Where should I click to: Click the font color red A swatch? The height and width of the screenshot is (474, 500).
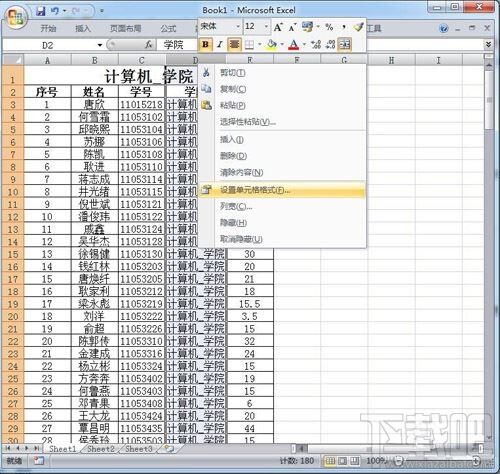point(293,44)
